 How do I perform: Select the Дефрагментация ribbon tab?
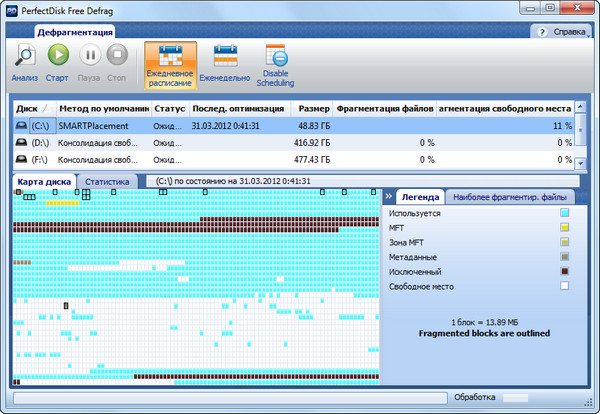76,32
